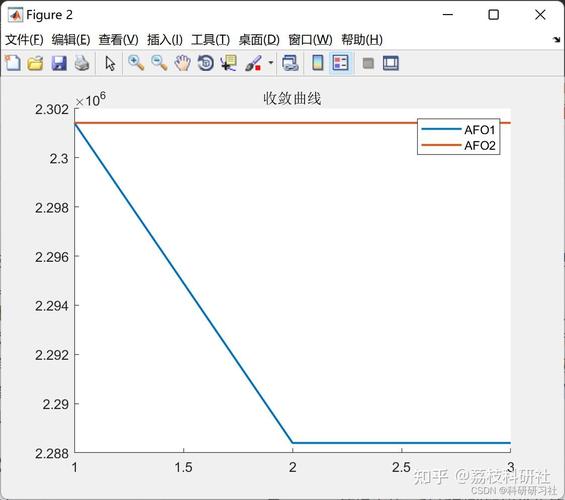Screen dimensions: 565x500
Task: Click the ×10^6 axis exponent label
Action: pos(90,99)
